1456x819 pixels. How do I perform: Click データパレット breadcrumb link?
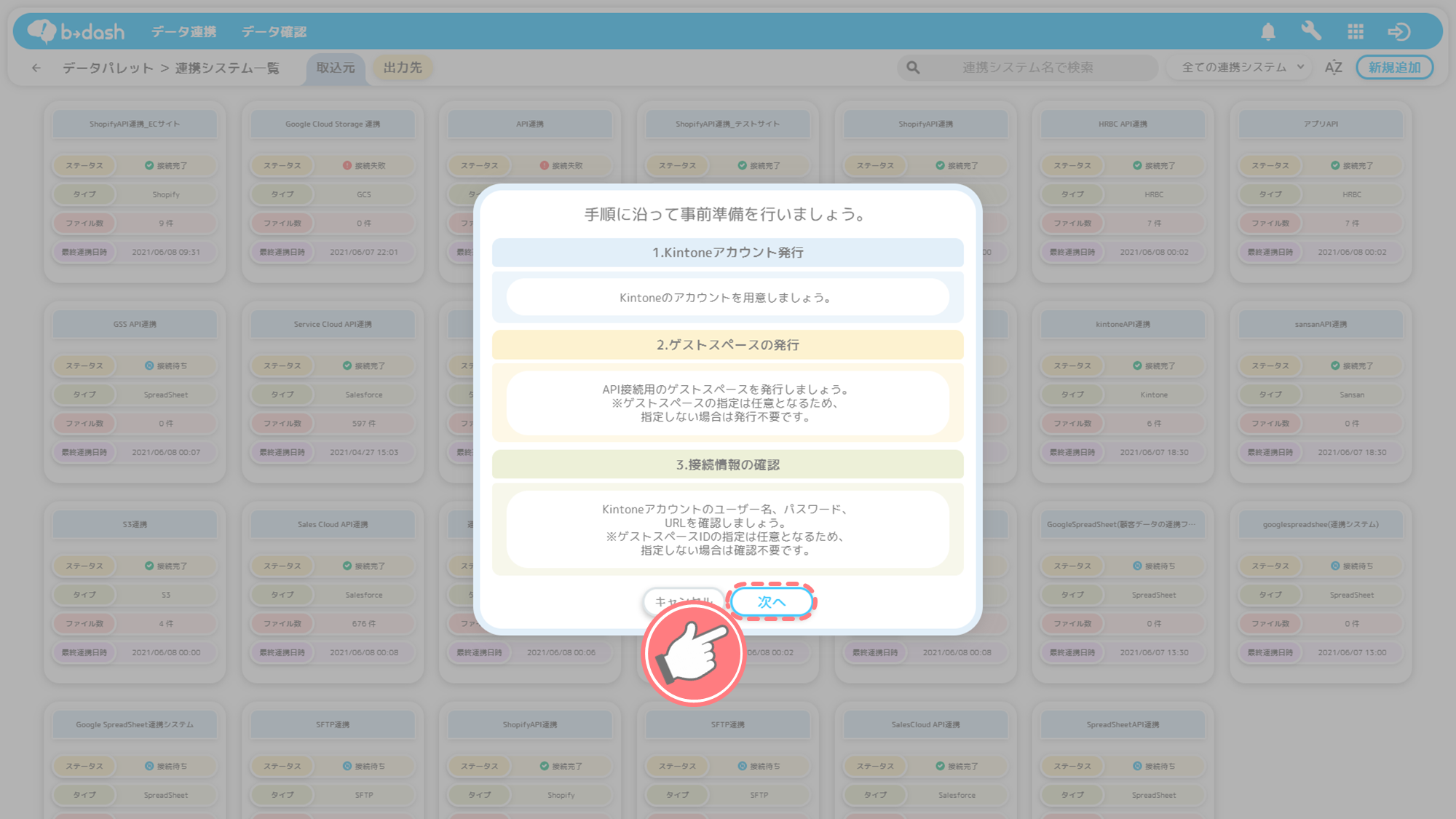tap(108, 68)
